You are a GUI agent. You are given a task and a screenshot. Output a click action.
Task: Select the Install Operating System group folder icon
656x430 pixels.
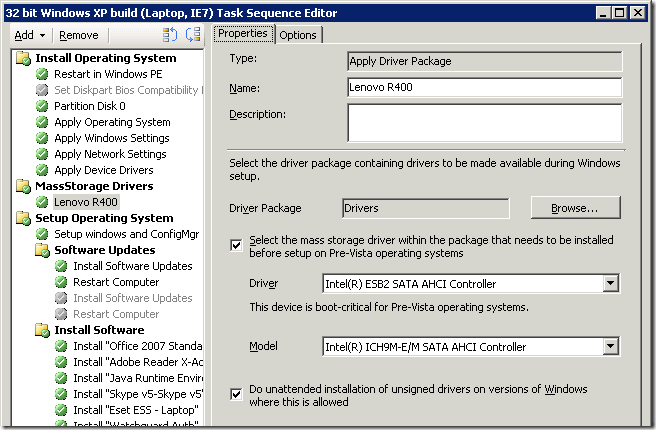(23, 58)
